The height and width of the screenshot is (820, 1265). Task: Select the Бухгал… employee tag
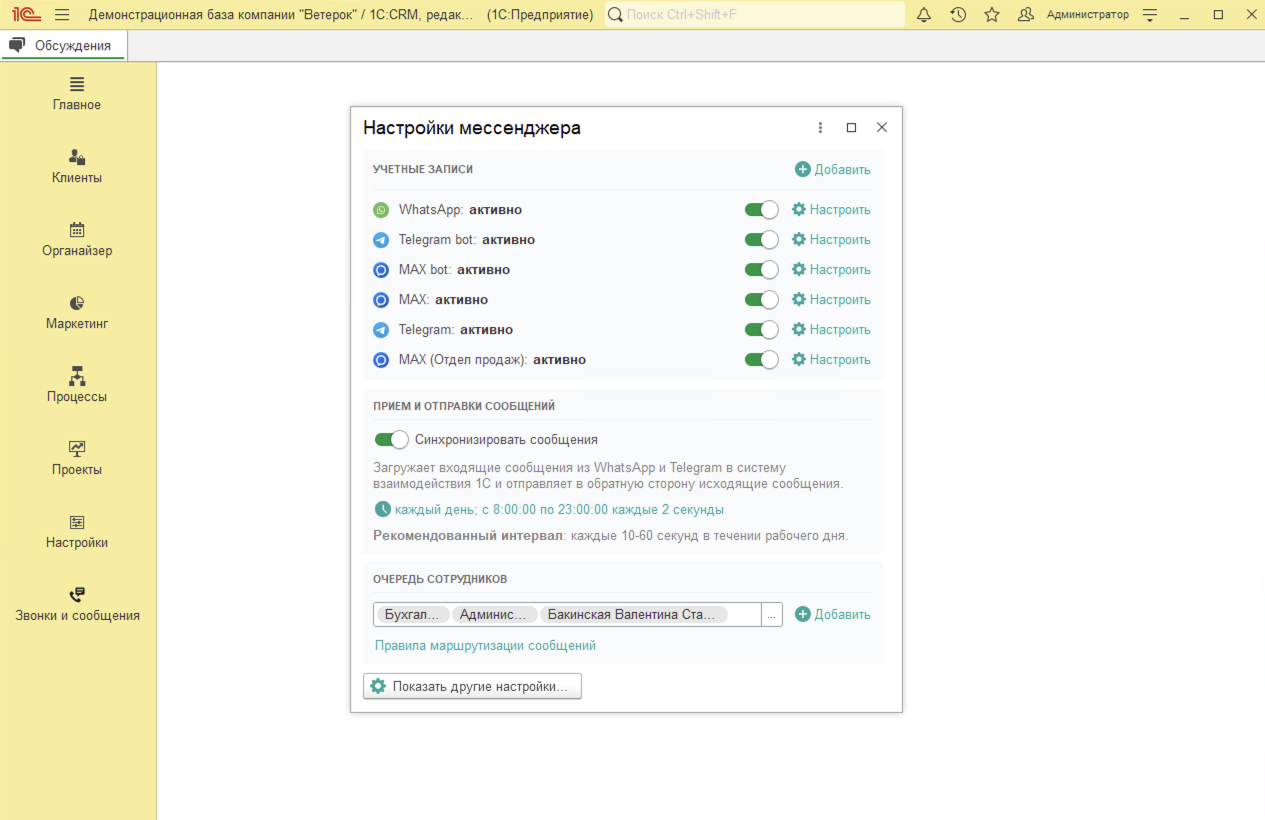[412, 615]
